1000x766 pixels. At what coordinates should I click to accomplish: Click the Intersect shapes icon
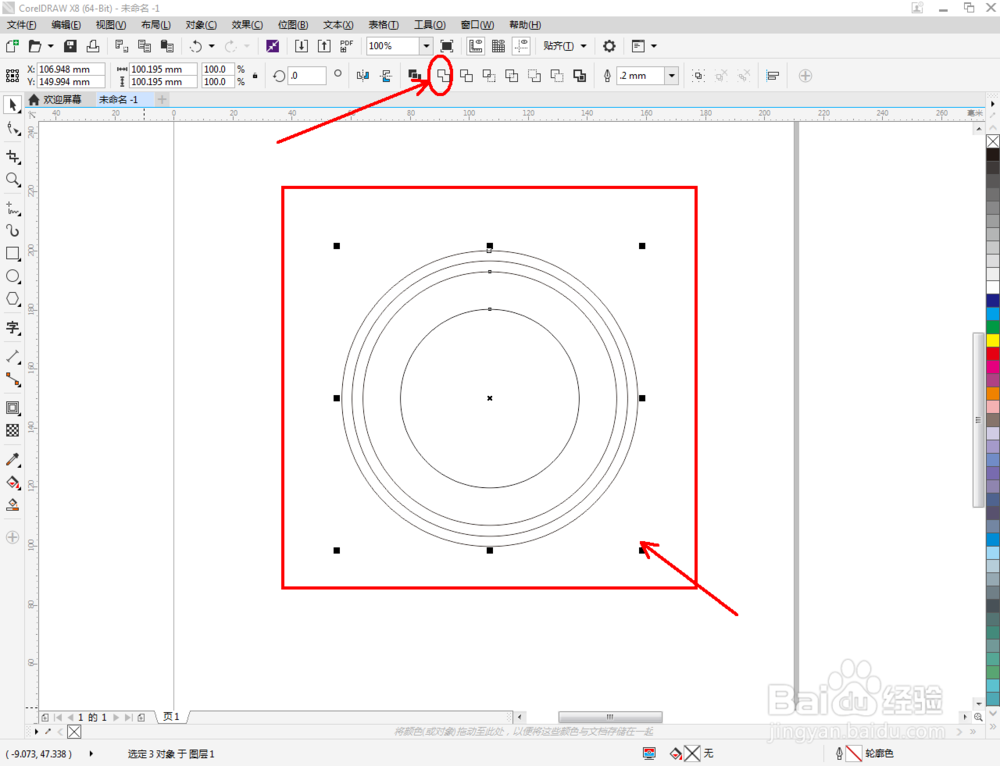(489, 76)
